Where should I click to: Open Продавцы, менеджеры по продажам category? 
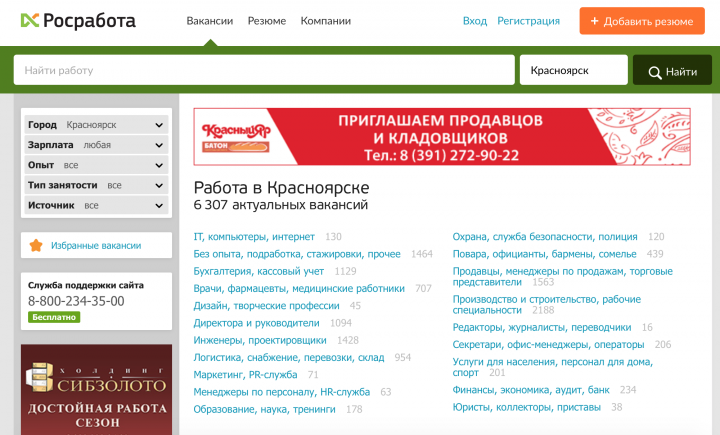562,277
